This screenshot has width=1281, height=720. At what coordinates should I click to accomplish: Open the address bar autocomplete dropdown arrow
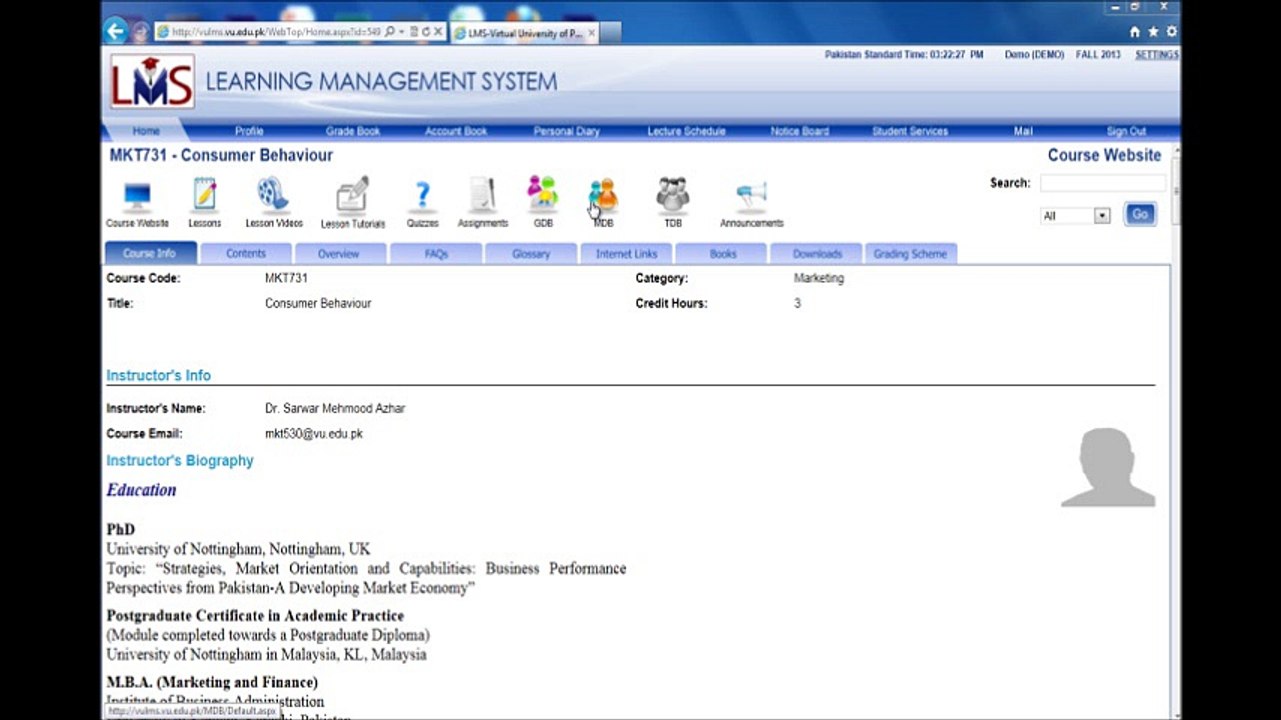click(401, 32)
